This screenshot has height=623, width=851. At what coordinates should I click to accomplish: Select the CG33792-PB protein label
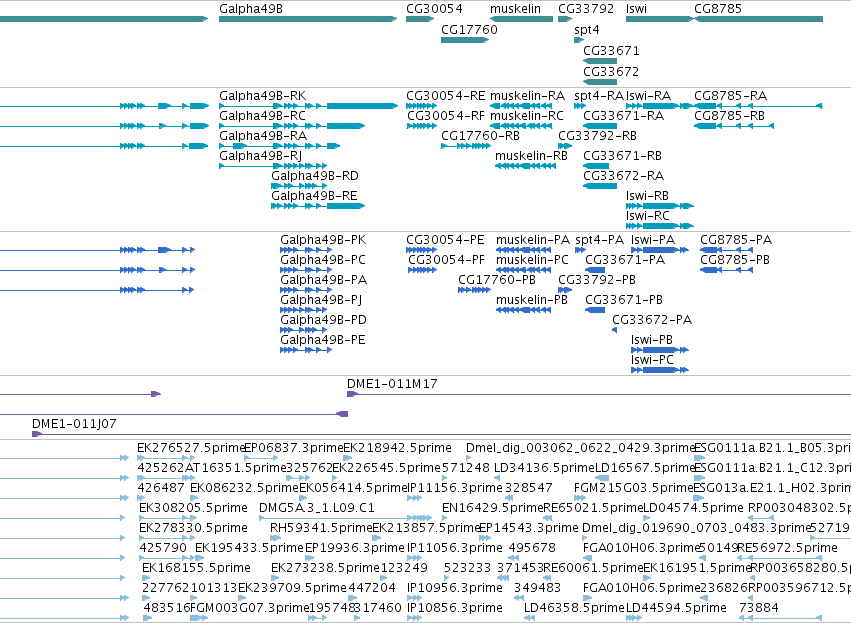(597, 279)
